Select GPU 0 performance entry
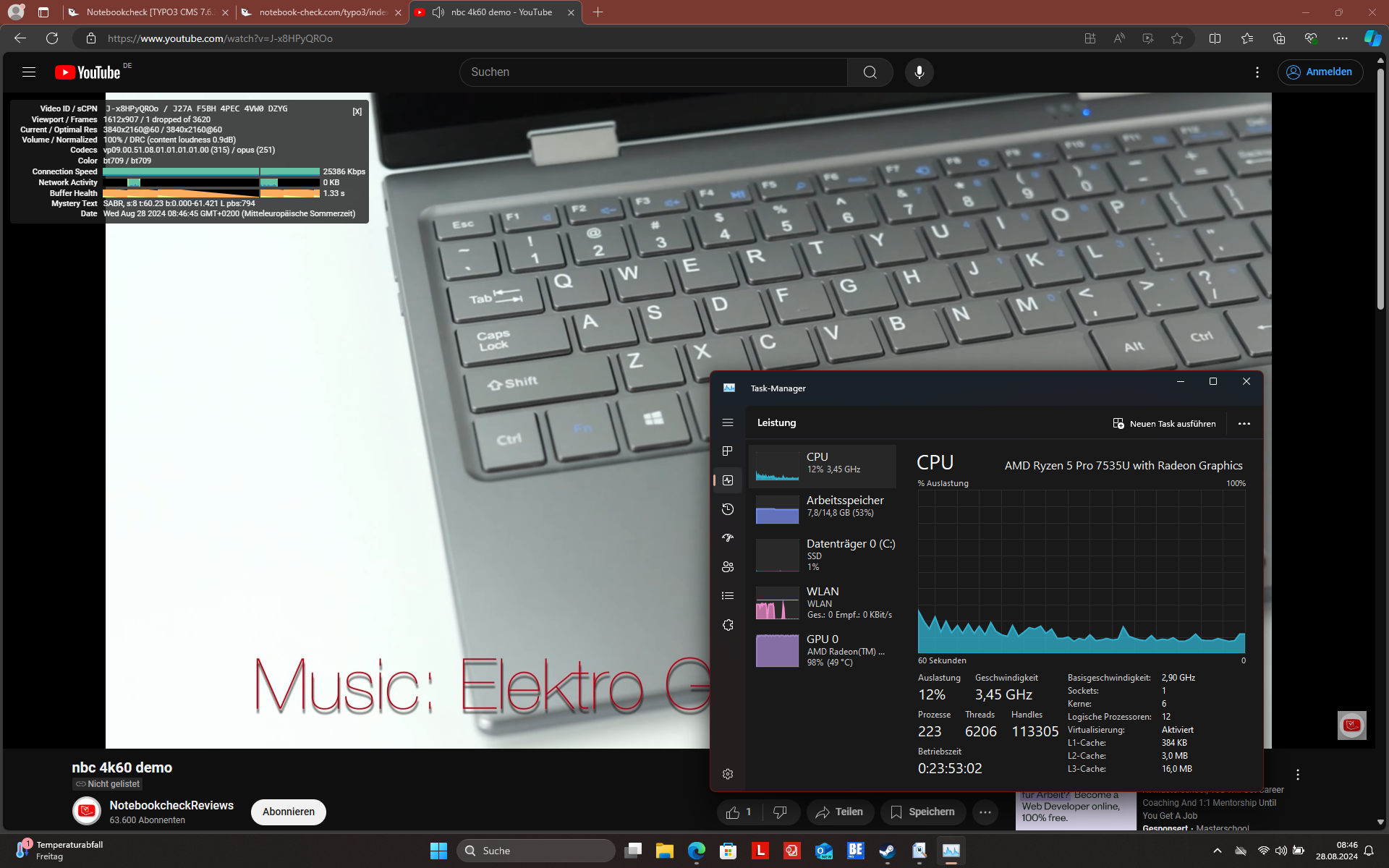Viewport: 1389px width, 868px height. pyautogui.click(x=823, y=650)
